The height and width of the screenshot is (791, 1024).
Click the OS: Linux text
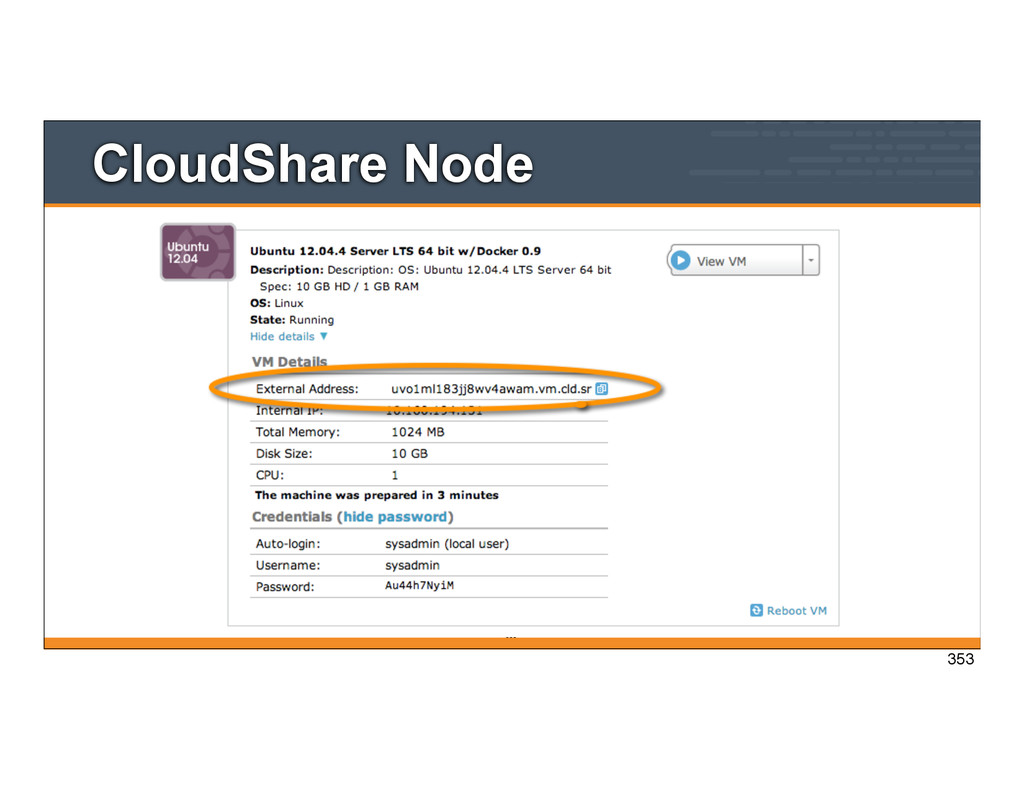pos(277,303)
